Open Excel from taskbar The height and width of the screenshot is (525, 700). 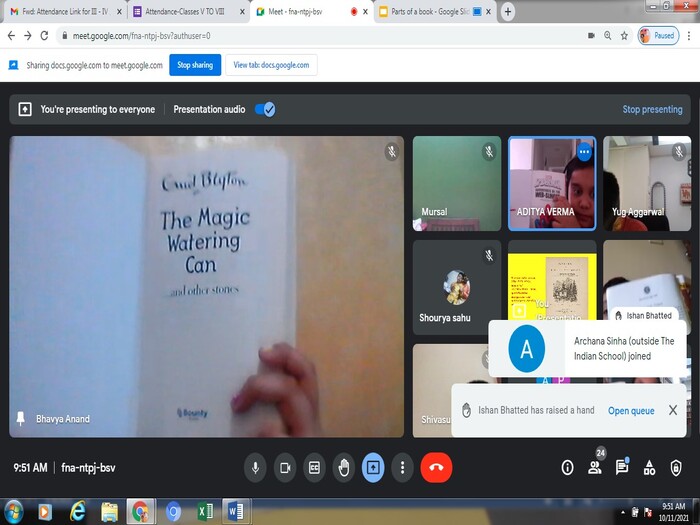tap(205, 512)
